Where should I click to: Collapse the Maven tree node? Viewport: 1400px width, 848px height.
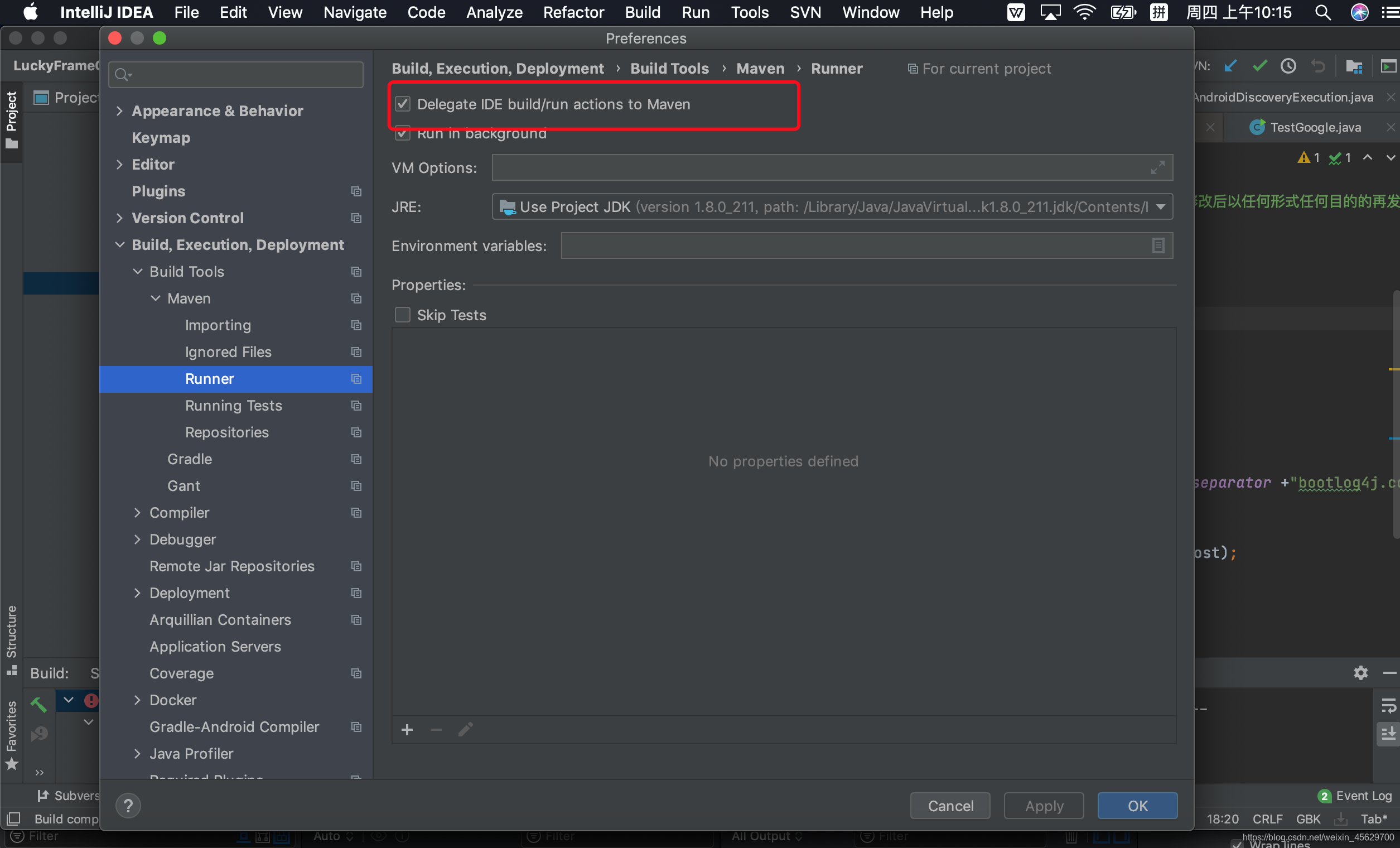coord(156,298)
